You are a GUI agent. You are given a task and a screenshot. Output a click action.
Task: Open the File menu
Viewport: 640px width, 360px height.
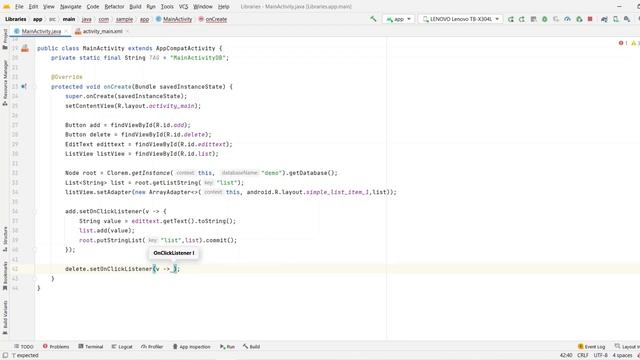click(x=19, y=7)
